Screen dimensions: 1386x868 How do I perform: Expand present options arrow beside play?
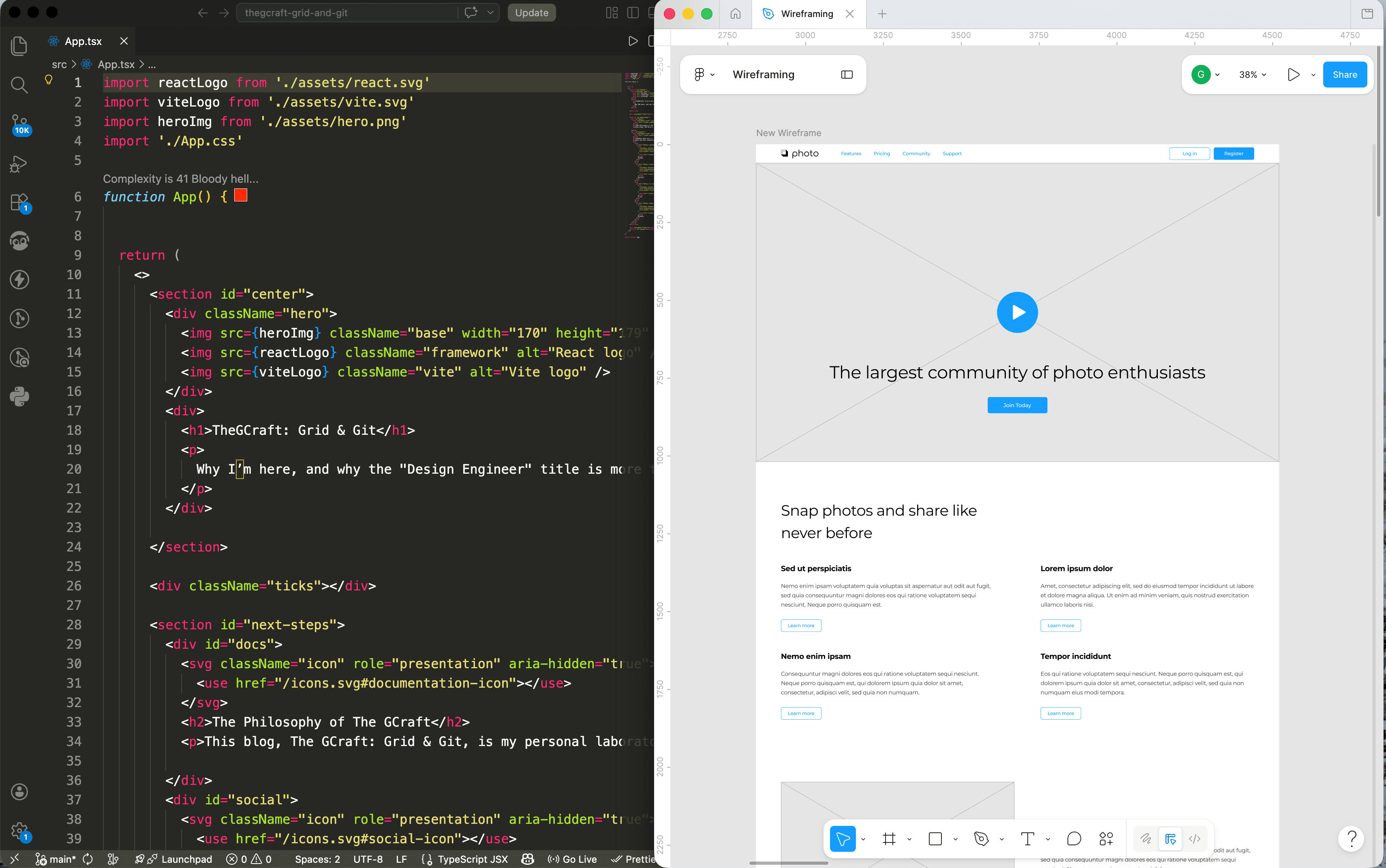[x=1313, y=75]
